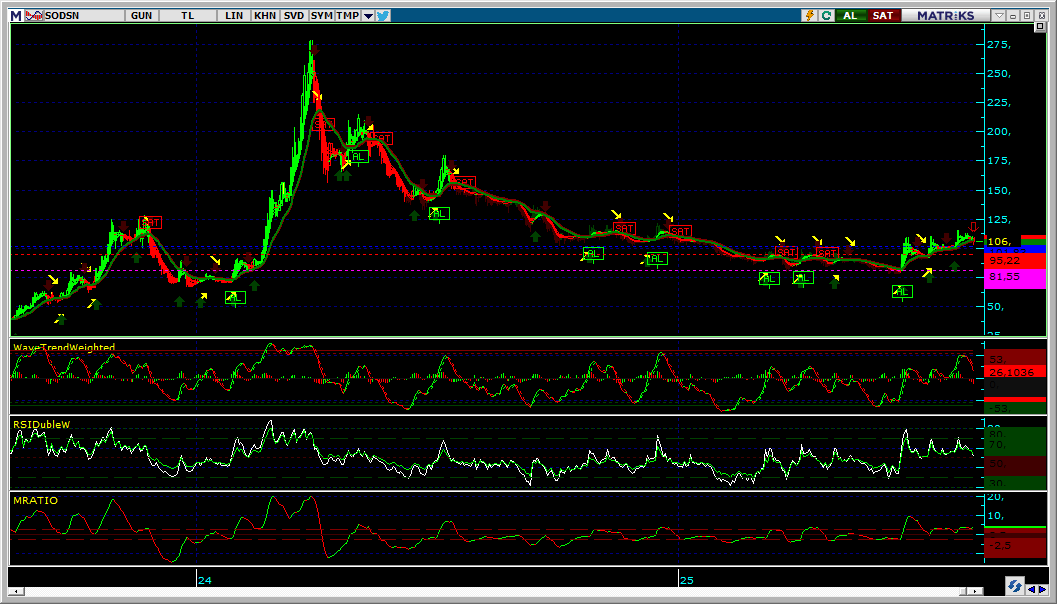Click the small square icon above price axis
The height and width of the screenshot is (604, 1057).
click(x=1039, y=27)
